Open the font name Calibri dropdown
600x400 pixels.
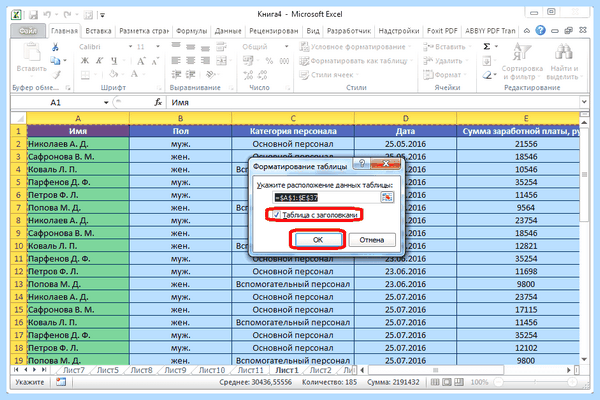pos(130,47)
